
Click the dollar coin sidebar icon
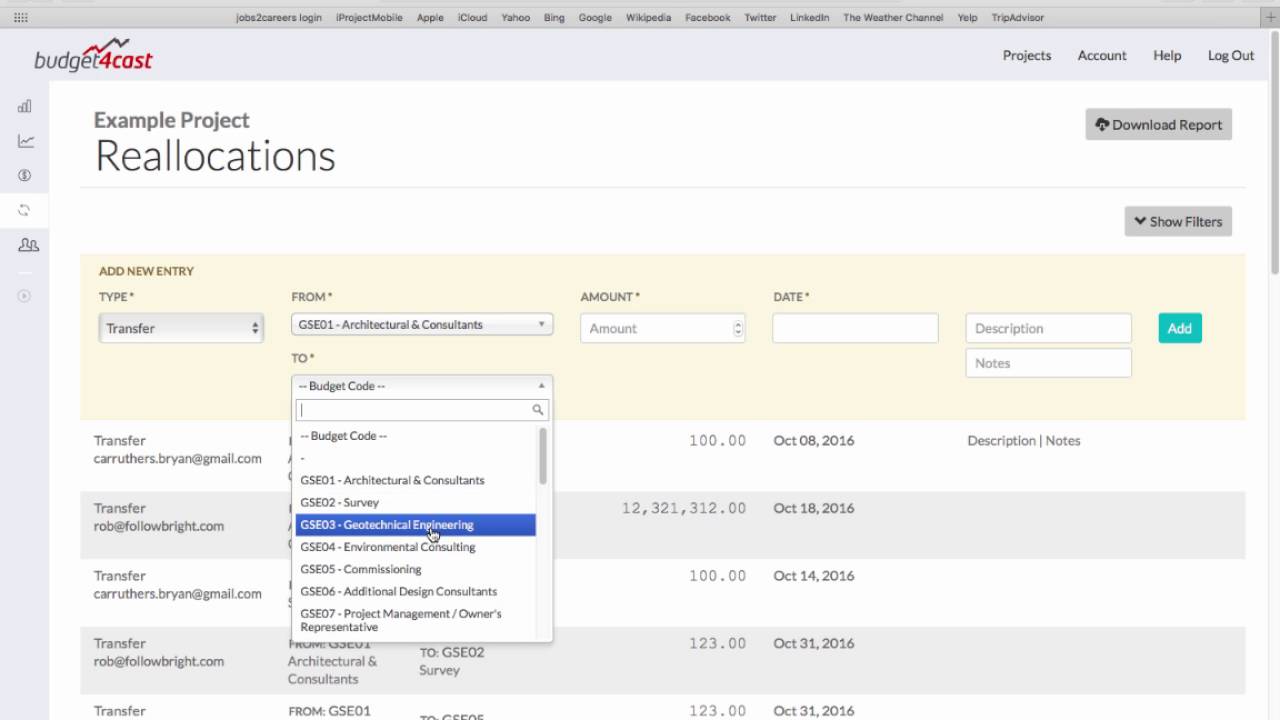click(x=25, y=176)
